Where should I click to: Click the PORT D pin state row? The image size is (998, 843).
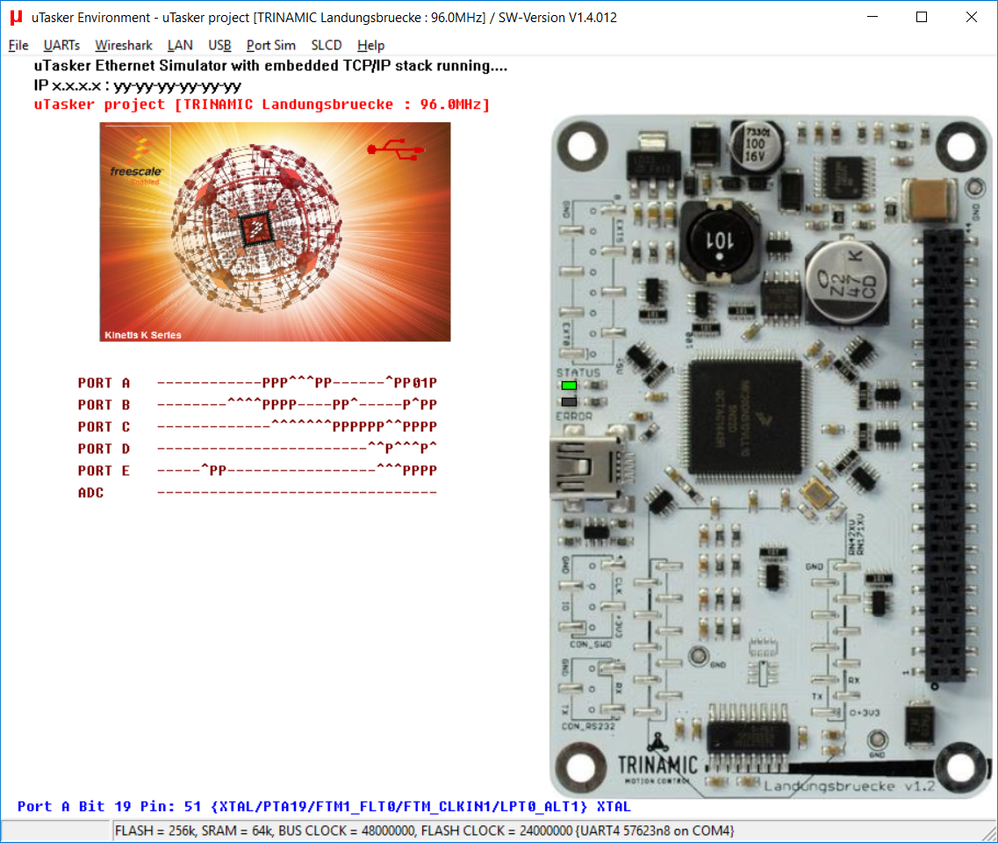pyautogui.click(x=258, y=449)
